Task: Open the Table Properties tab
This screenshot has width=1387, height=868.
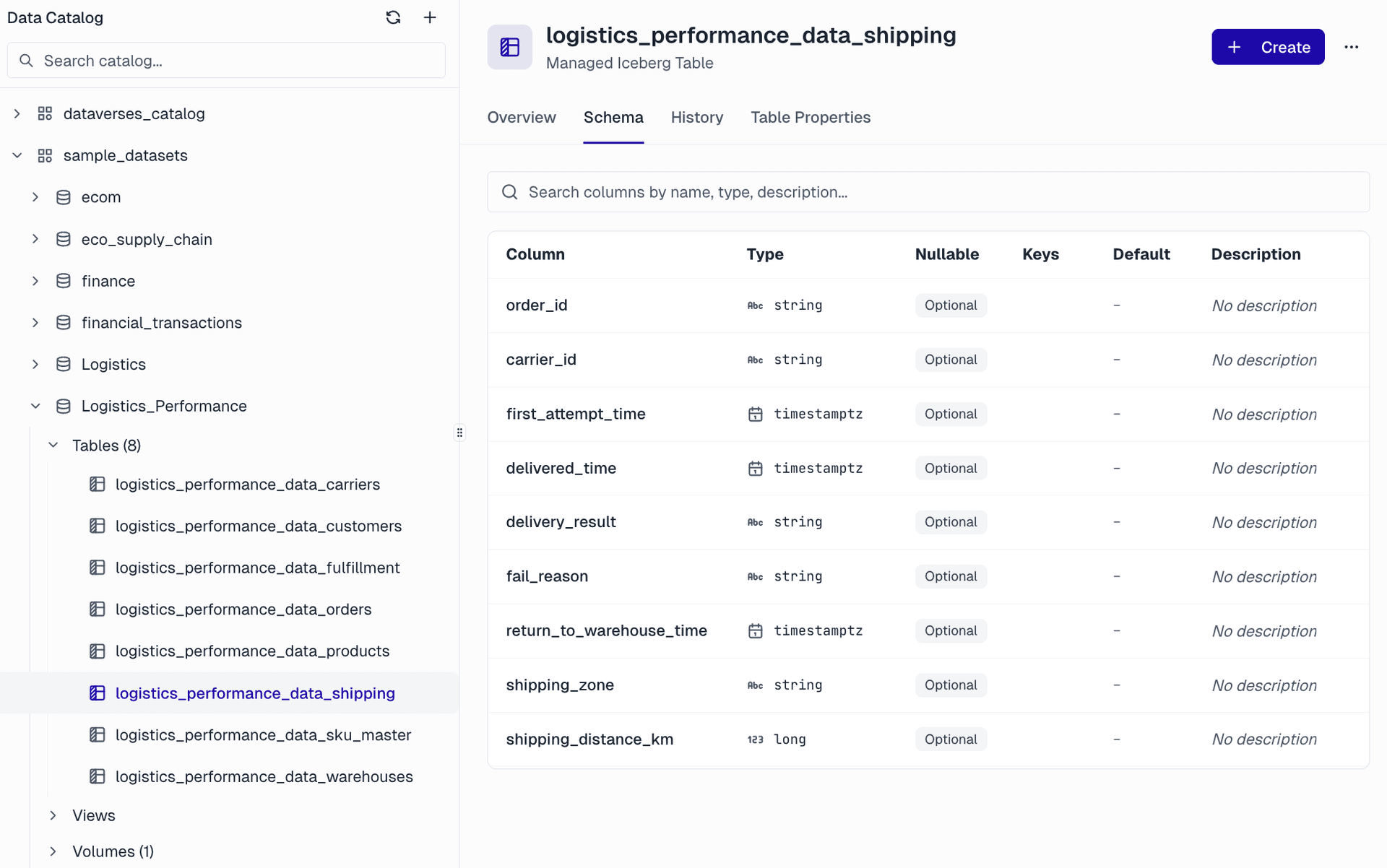Action: pos(810,117)
